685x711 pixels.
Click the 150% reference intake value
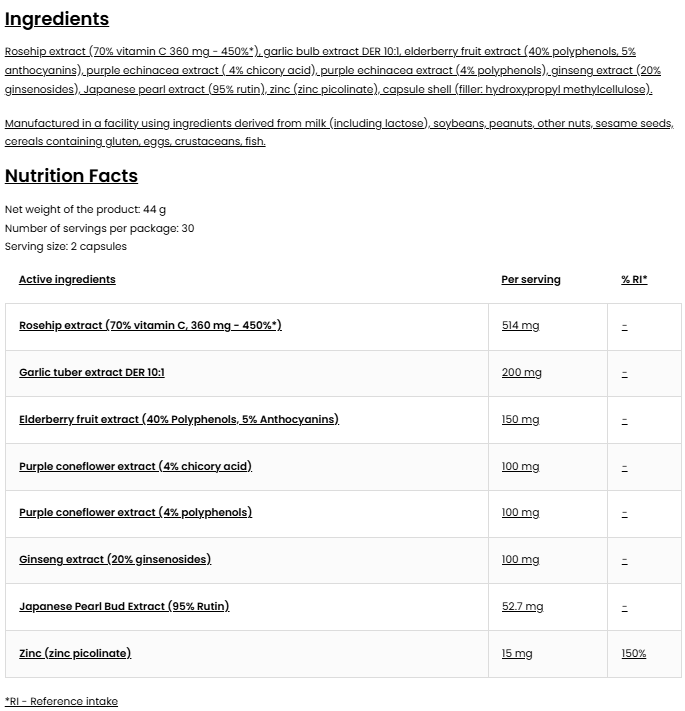pyautogui.click(x=633, y=654)
